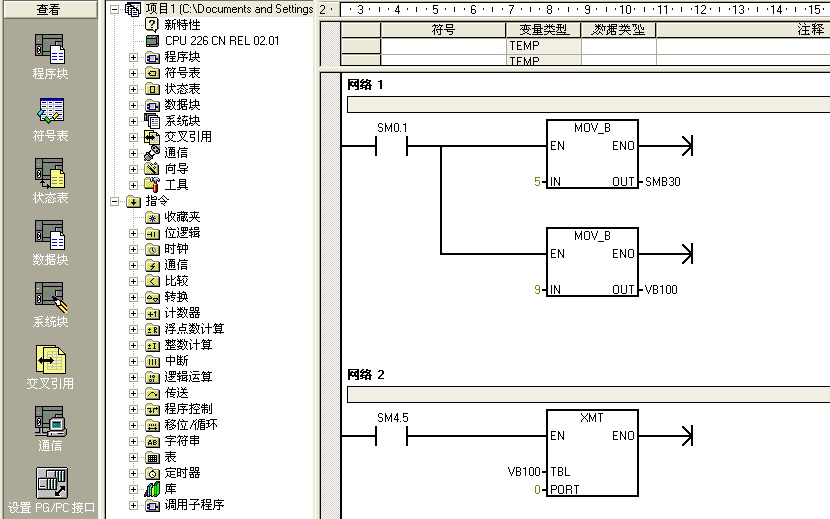830x519 pixels.
Task: Open the 交叉引用 view icon in the sidebar
Action: point(50,360)
